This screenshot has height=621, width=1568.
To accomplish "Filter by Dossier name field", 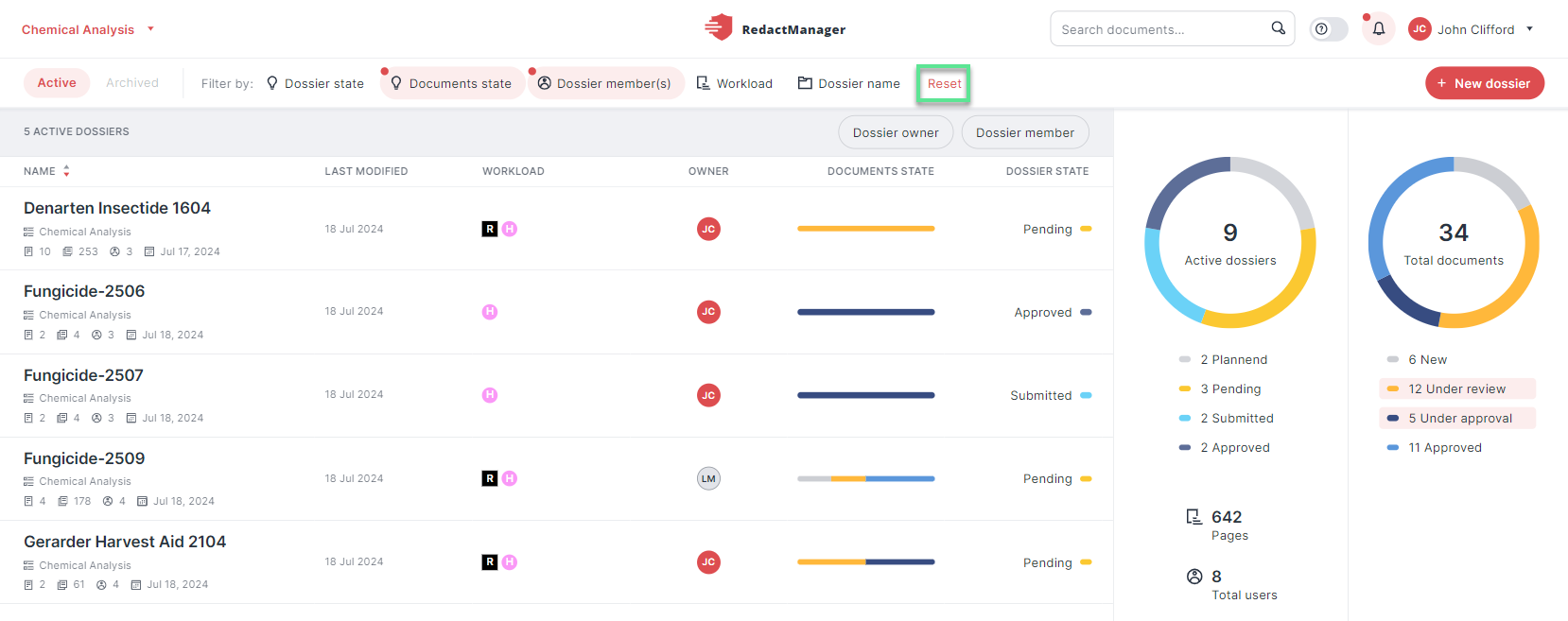I will click(849, 83).
